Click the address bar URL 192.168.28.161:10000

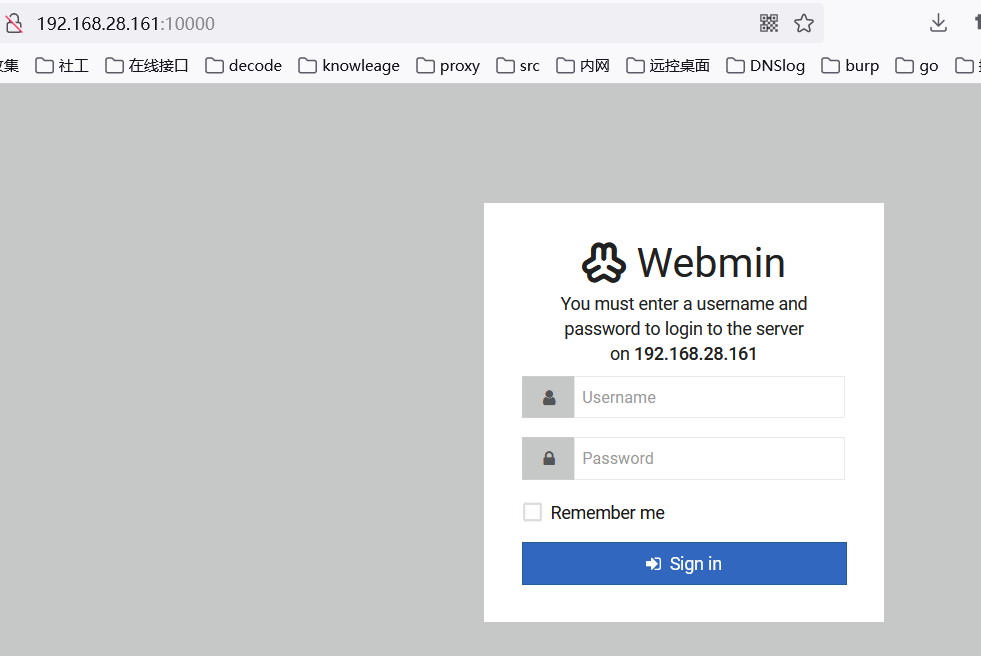click(126, 24)
